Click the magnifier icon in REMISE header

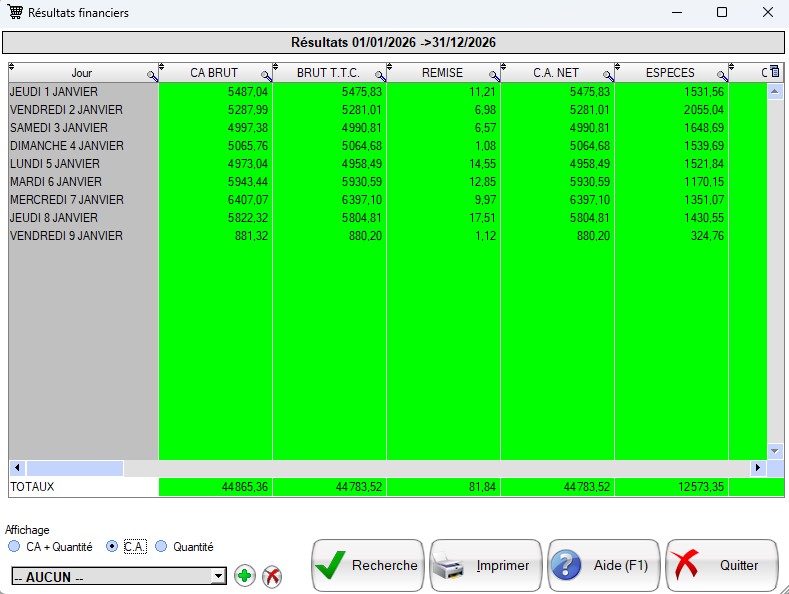pyautogui.click(x=494, y=75)
